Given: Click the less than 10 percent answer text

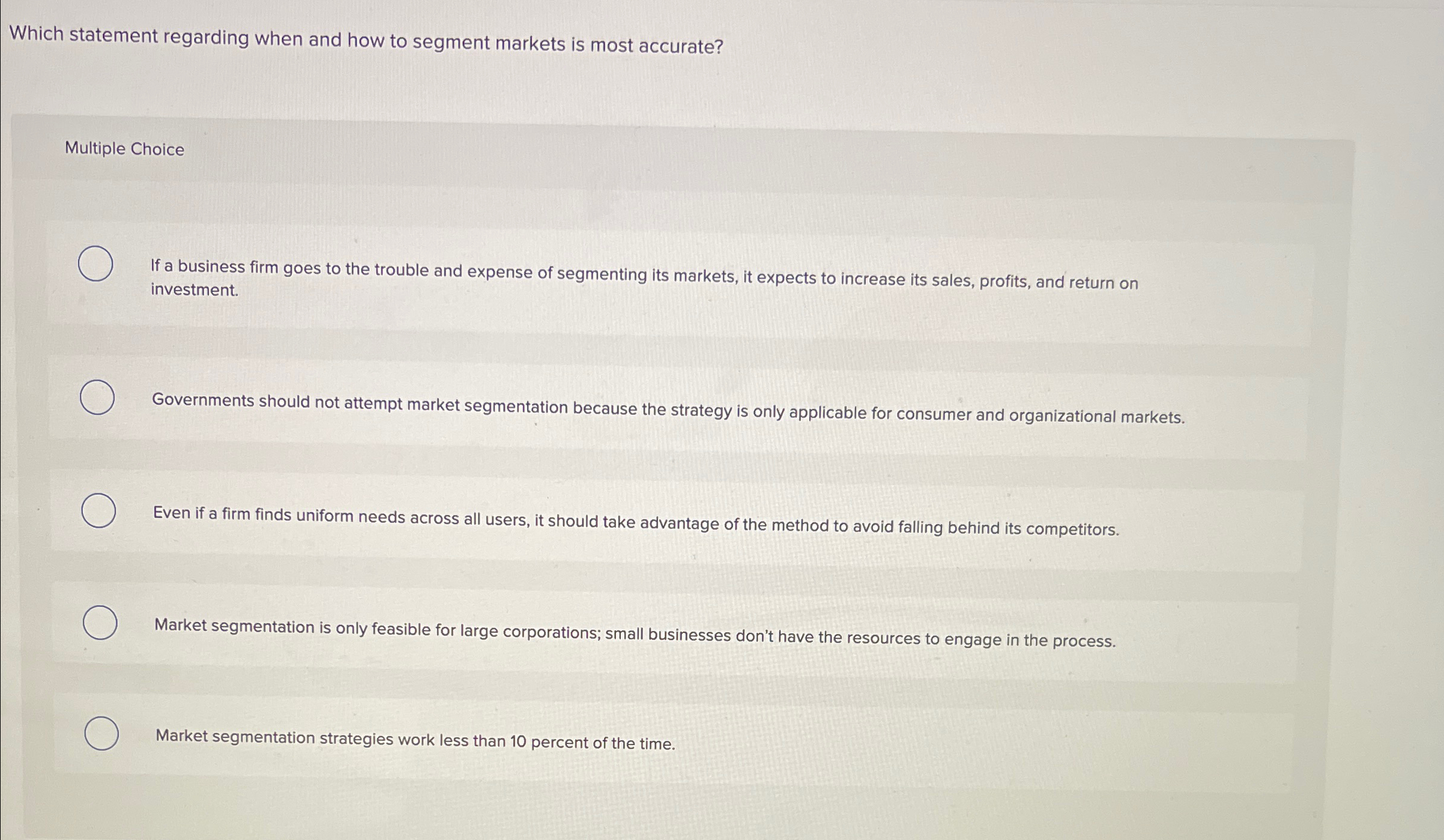Looking at the screenshot, I should [x=414, y=741].
